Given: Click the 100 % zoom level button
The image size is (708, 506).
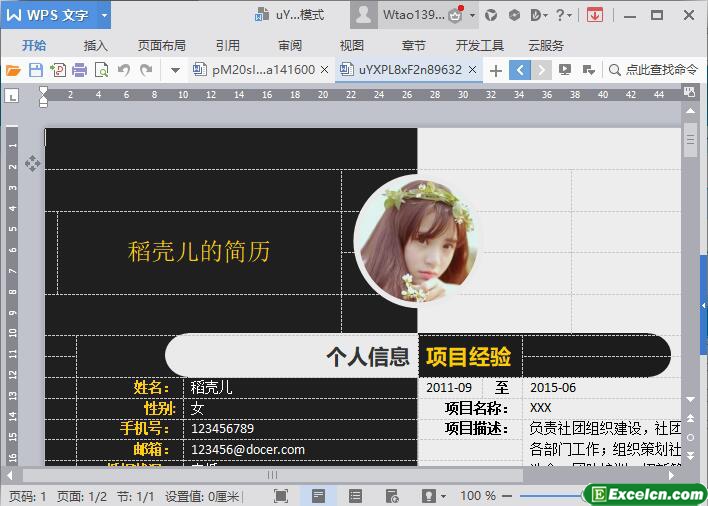Looking at the screenshot, I should pos(478,496).
